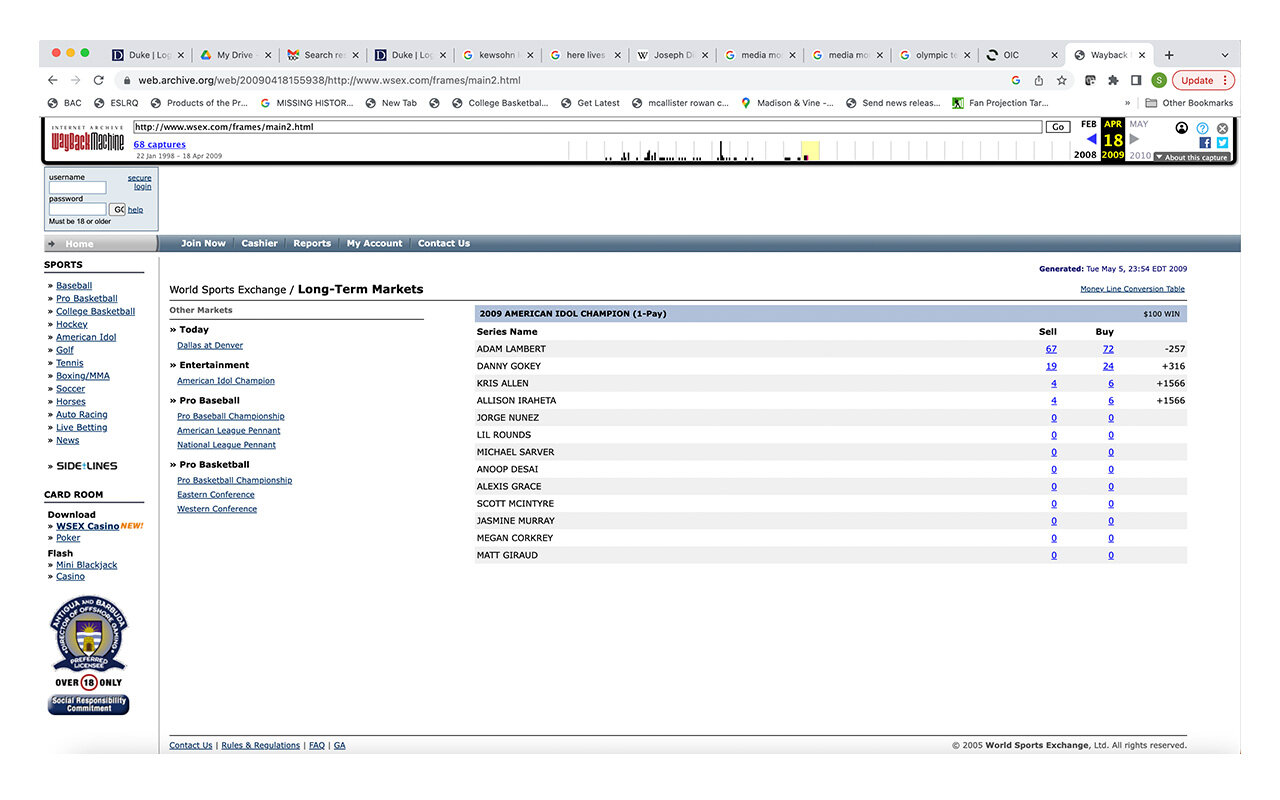Share the capture on Facebook
The height and width of the screenshot is (800, 1280).
pyautogui.click(x=1205, y=143)
